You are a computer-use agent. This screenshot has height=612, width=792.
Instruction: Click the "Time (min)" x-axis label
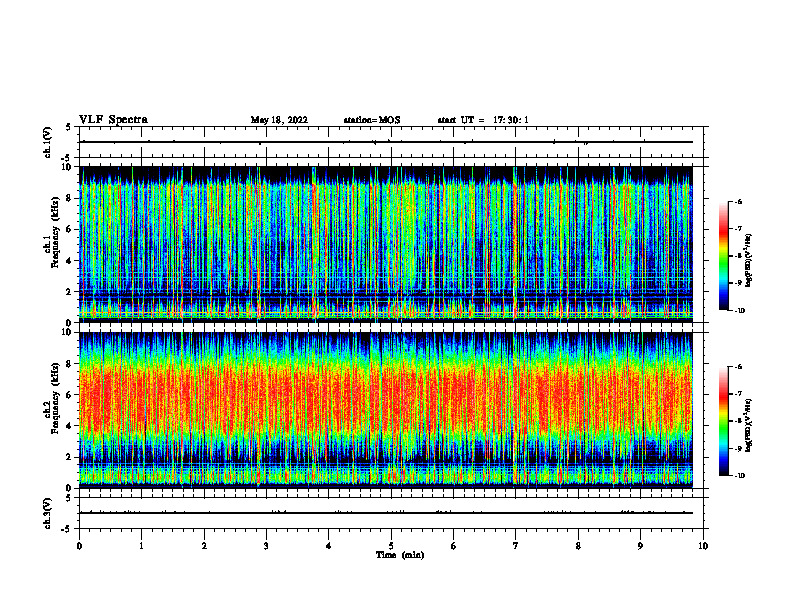pyautogui.click(x=400, y=555)
